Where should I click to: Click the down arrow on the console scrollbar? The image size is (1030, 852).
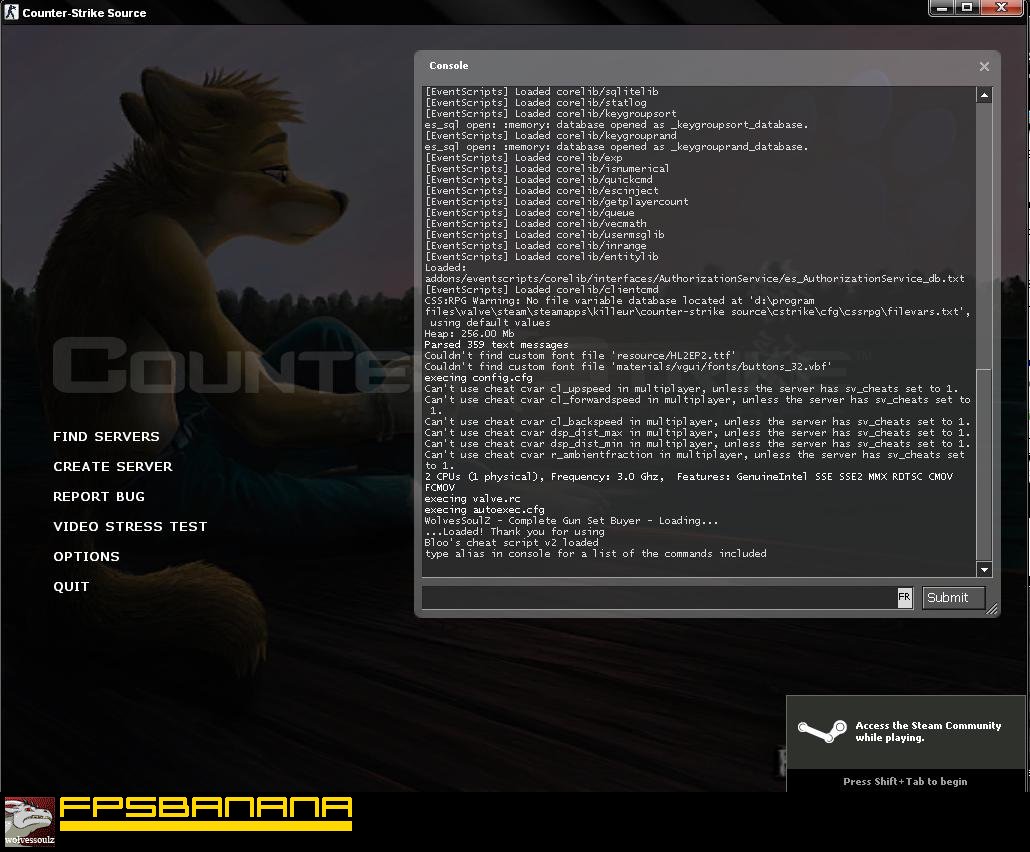[x=983, y=569]
